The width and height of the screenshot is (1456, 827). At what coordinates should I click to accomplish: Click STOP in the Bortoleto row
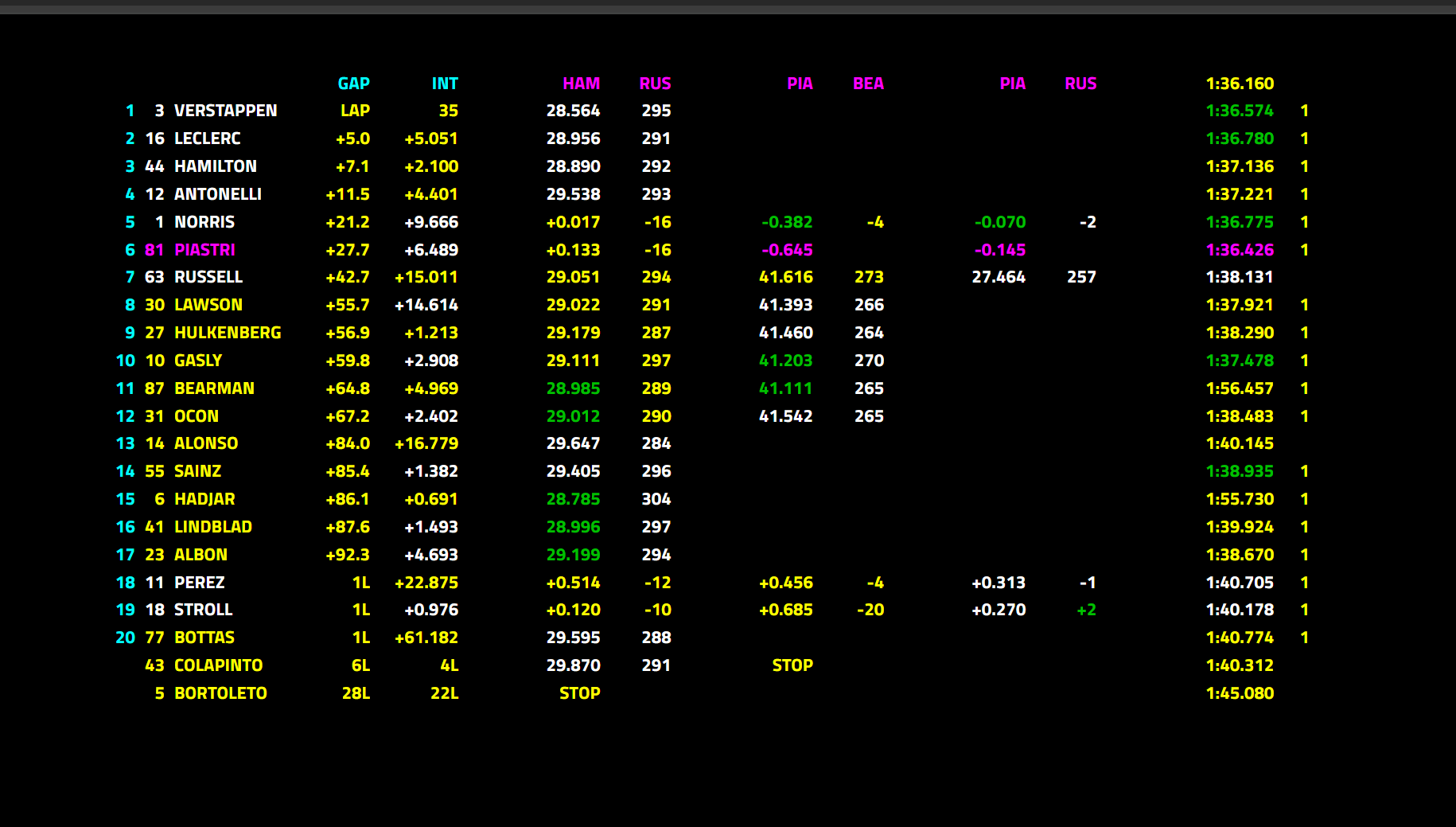580,693
